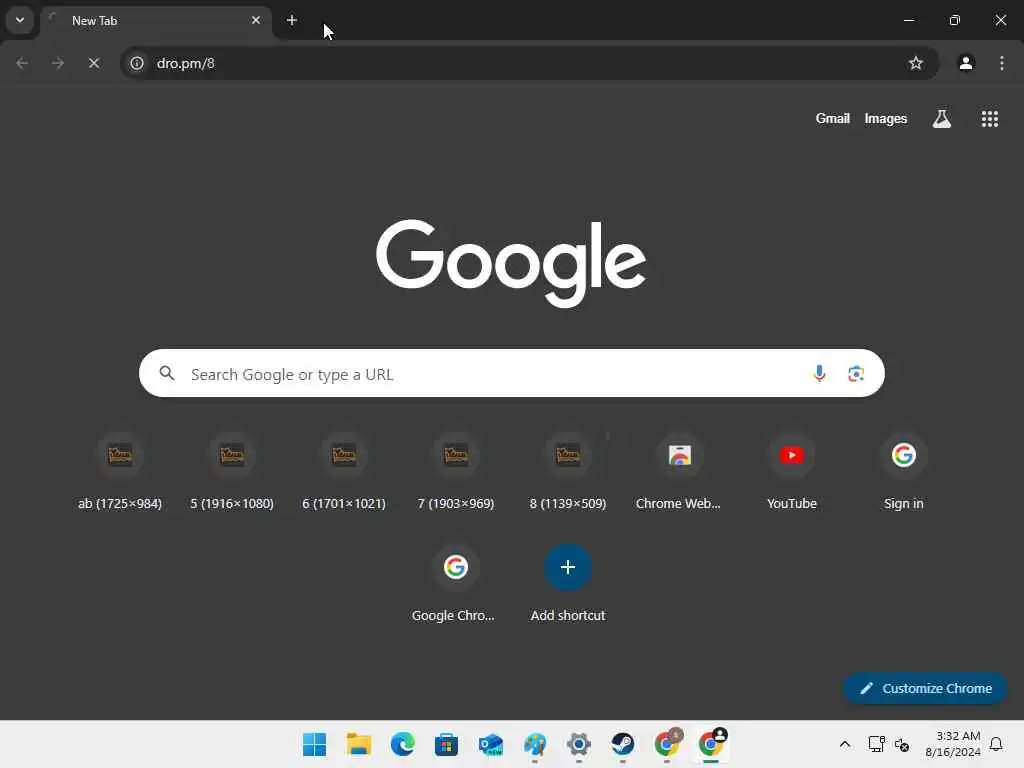Viewport: 1024px width, 768px height.
Task: Open the 6 (1701×1021) shortcut
Action: coord(344,471)
